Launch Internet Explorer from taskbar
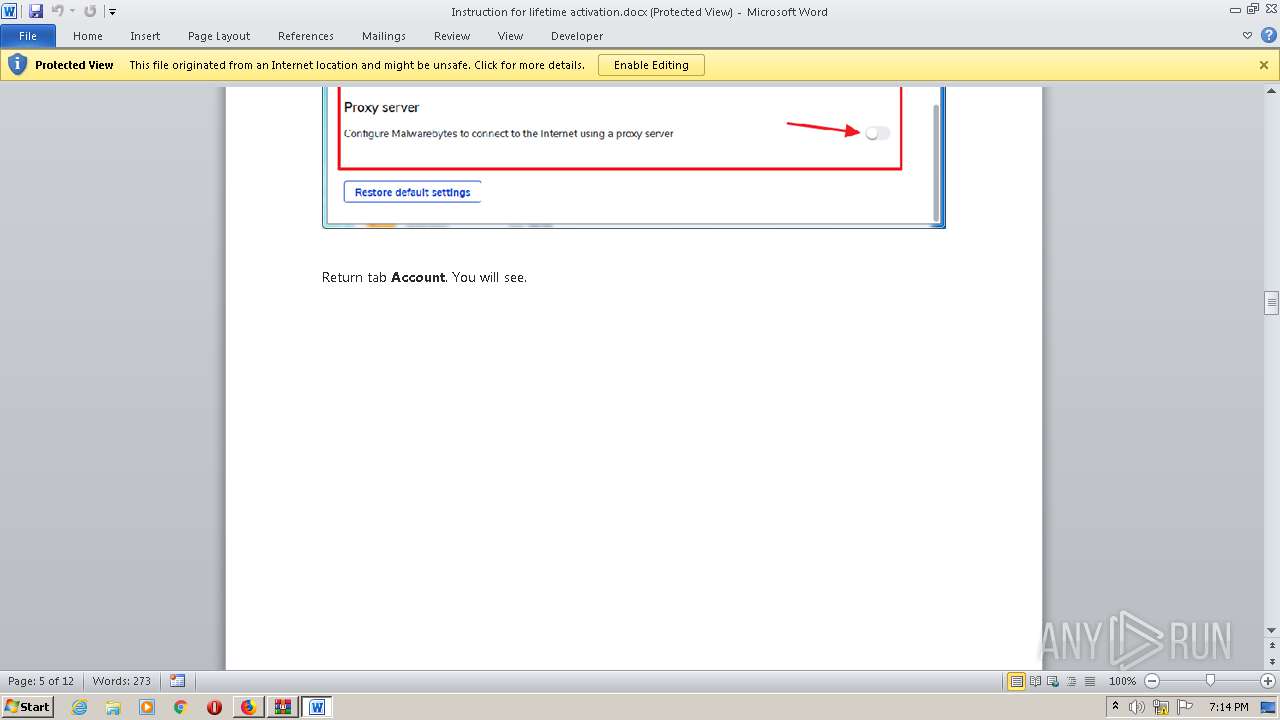Image resolution: width=1280 pixels, height=720 pixels. pyautogui.click(x=79, y=707)
